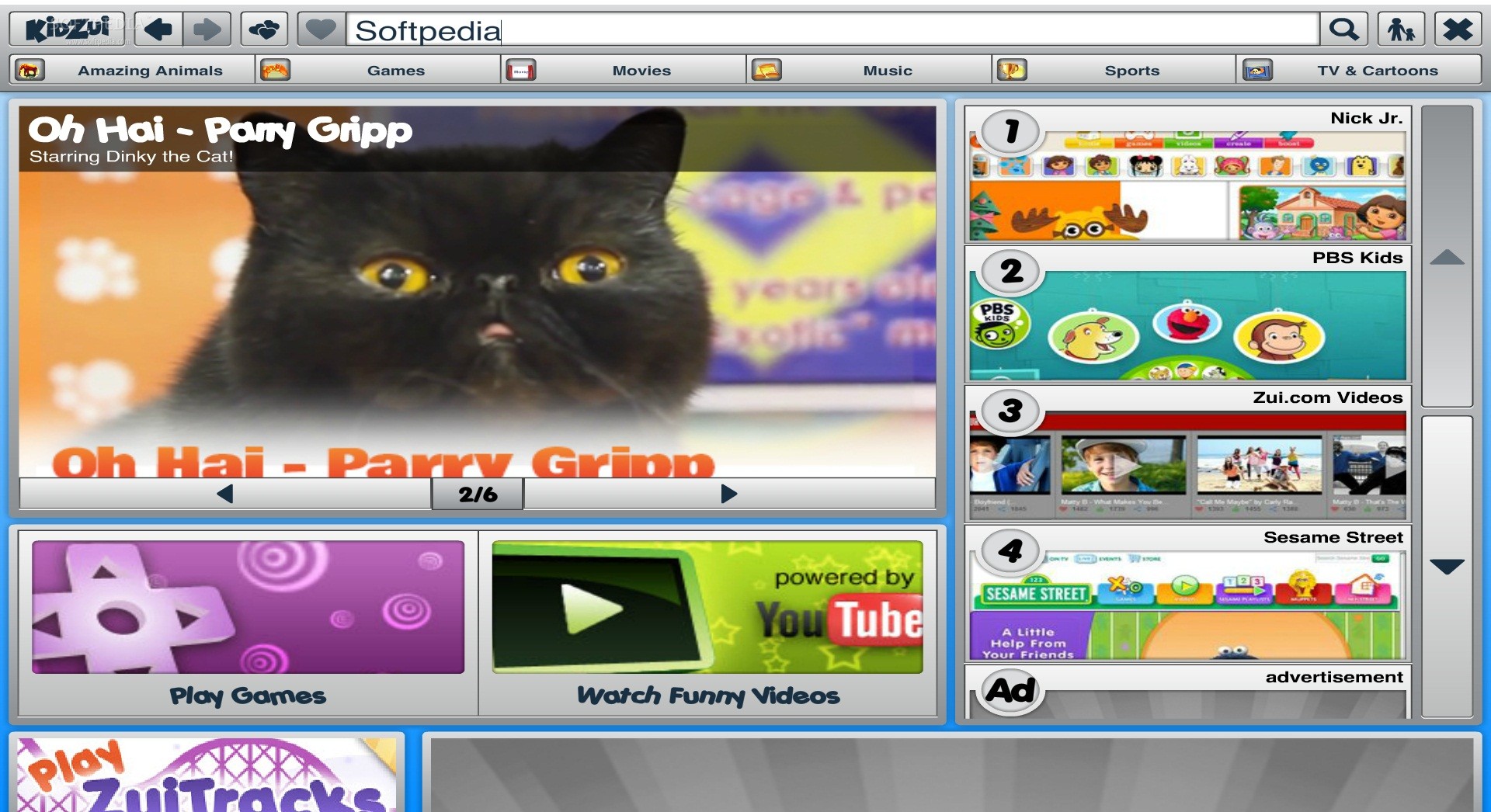Click the Movies tab icon

(x=520, y=71)
